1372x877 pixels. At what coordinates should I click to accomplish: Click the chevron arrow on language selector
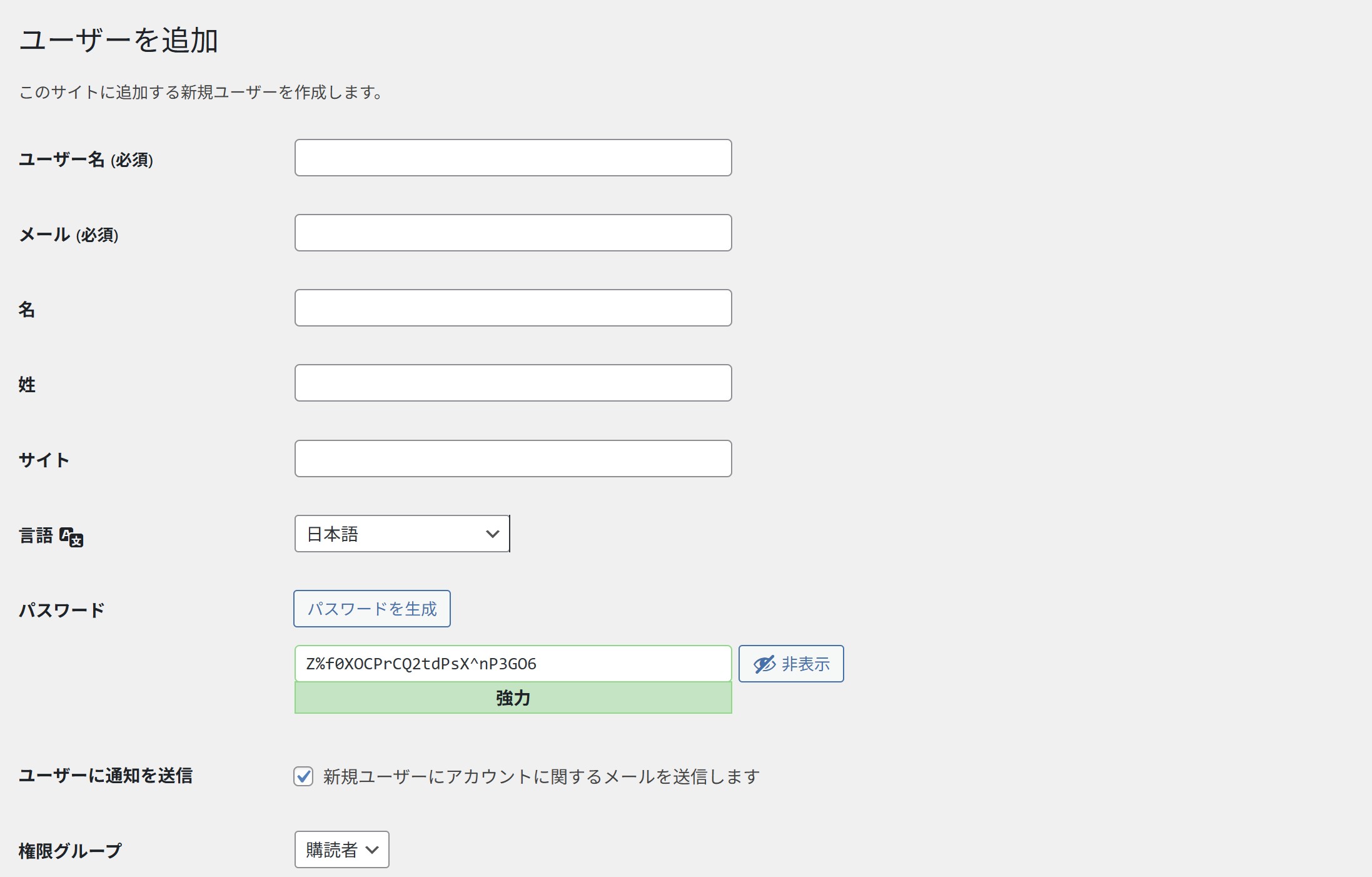[x=493, y=534]
